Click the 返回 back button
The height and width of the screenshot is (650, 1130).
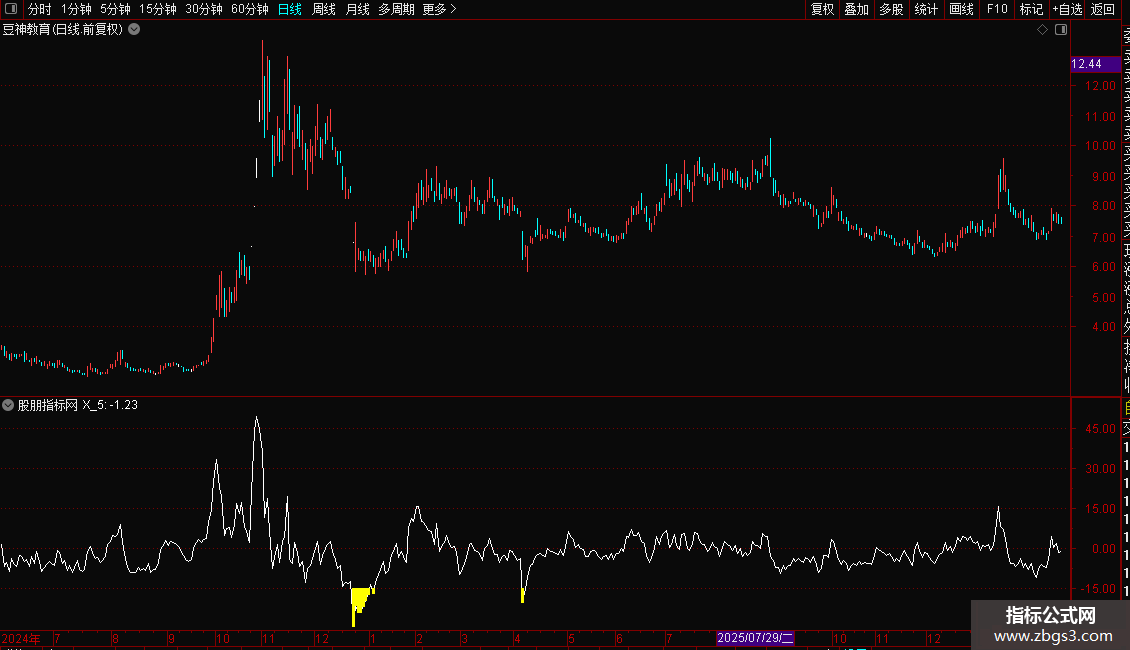click(x=1103, y=9)
